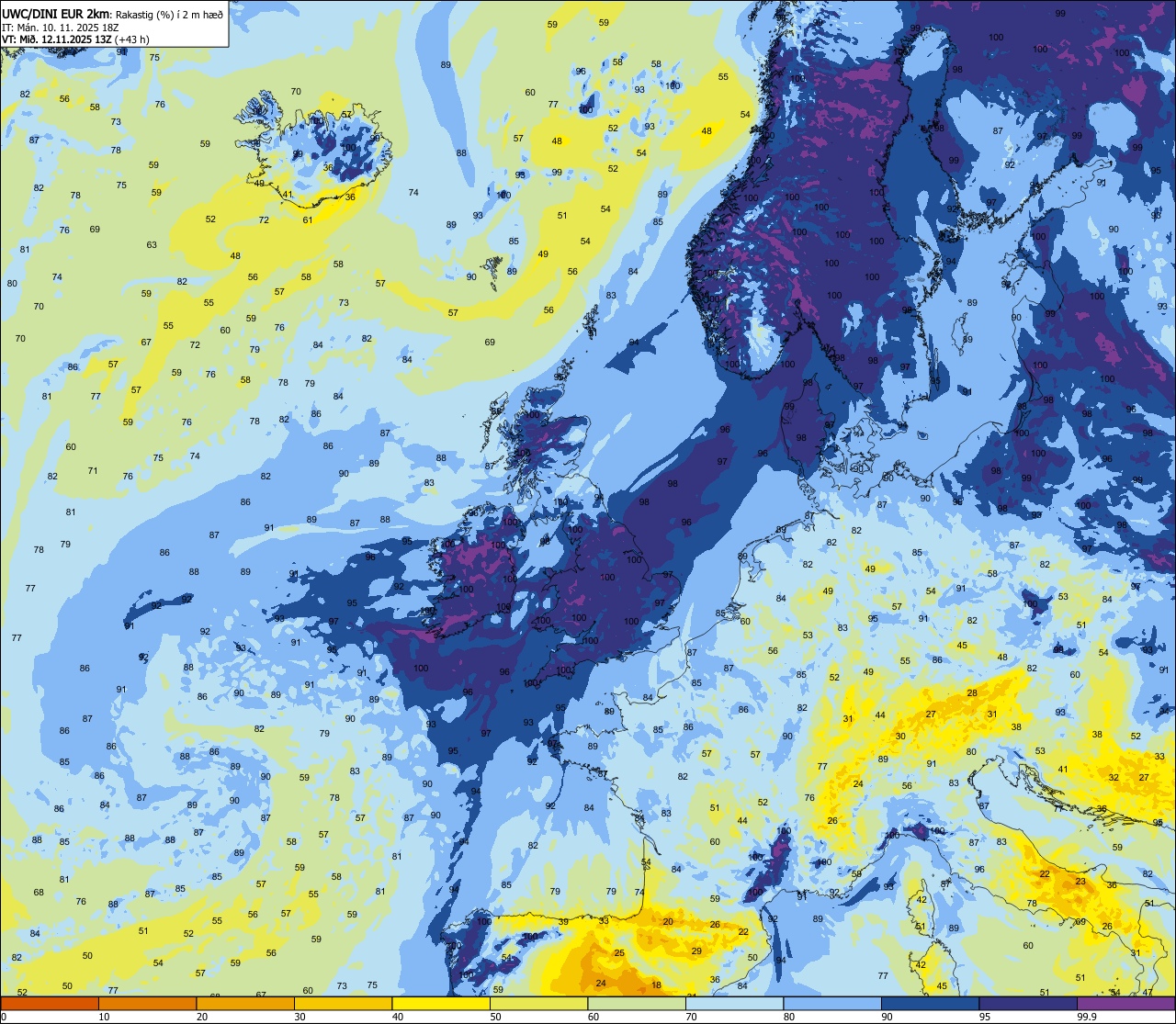Choose the purple legend swatch above 99.9

[x=1125, y=1003]
